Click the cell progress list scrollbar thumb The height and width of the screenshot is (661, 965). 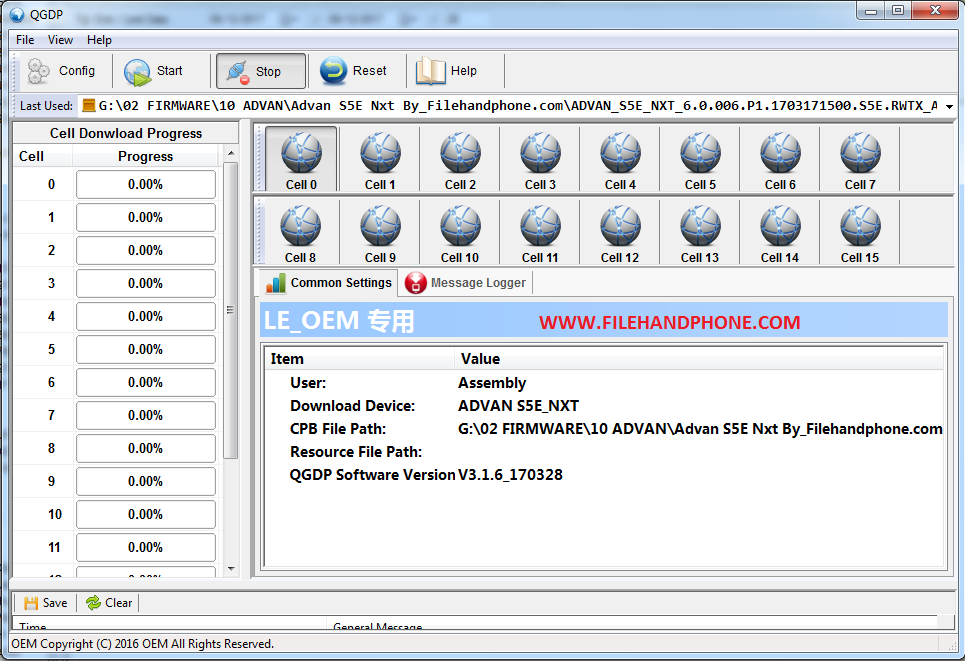231,310
